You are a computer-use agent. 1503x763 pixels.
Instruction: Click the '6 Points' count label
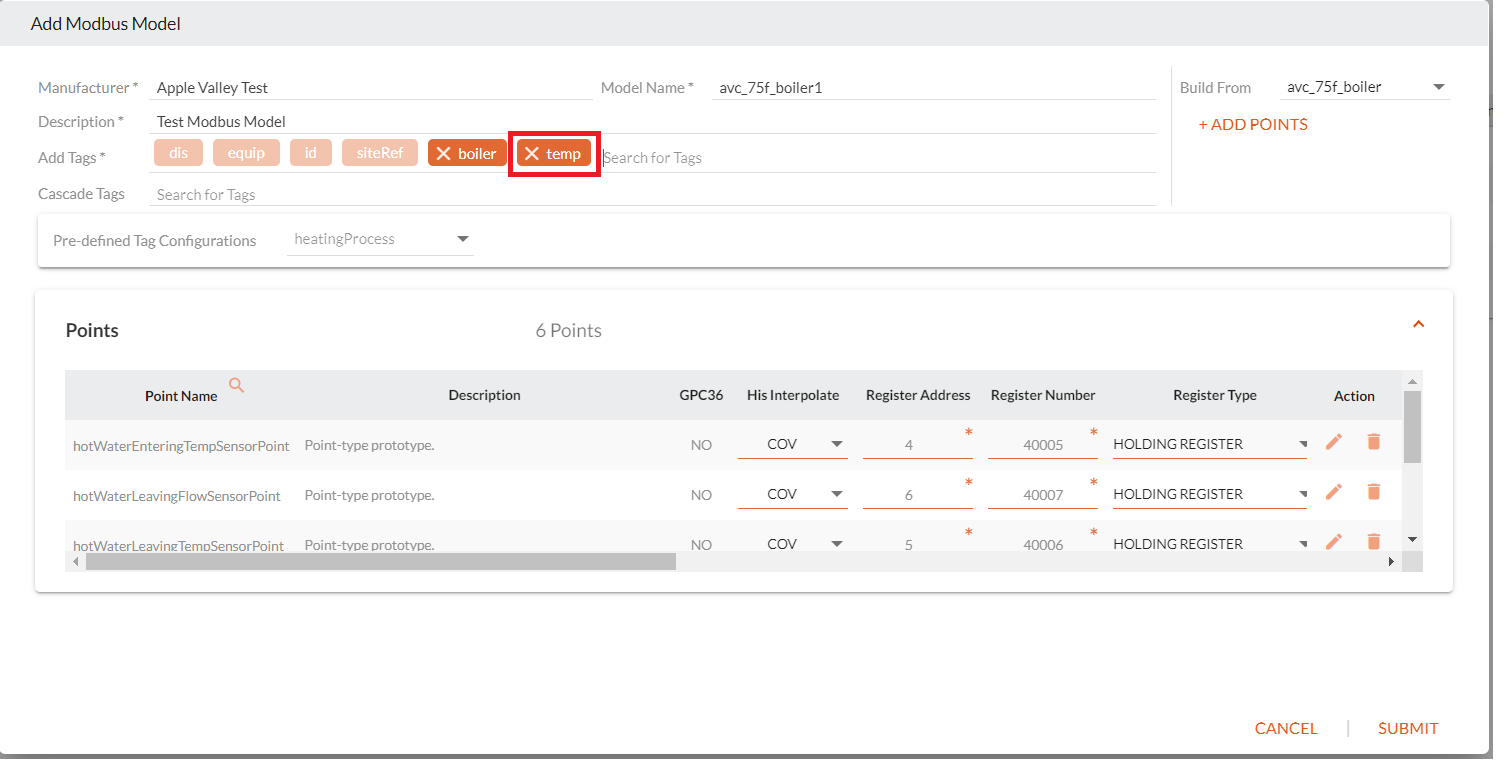(x=569, y=331)
